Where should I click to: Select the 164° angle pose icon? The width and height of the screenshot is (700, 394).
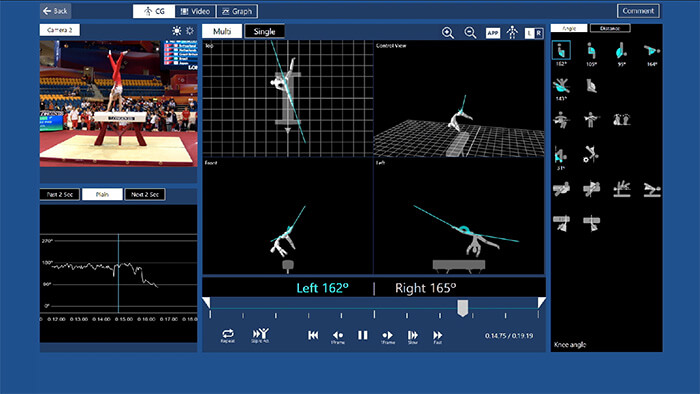click(x=652, y=50)
